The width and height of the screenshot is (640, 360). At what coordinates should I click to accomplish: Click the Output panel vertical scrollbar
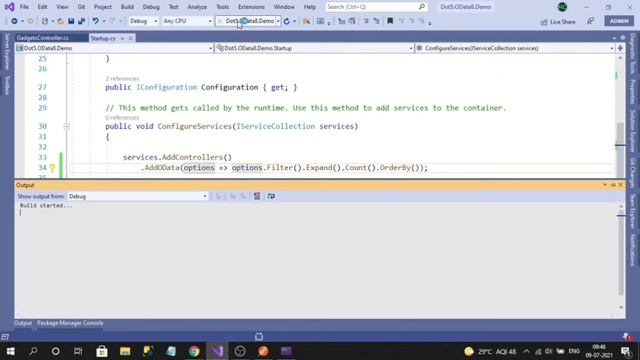[621, 257]
